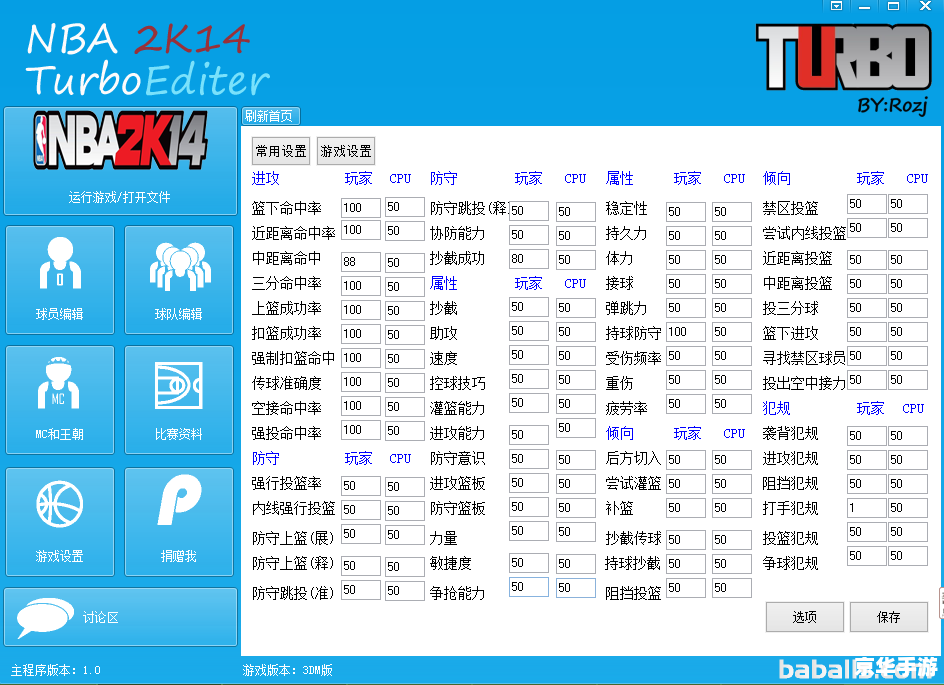Open the 球队编辑 team editor tile
This screenshot has height=685, width=944.
[179, 280]
